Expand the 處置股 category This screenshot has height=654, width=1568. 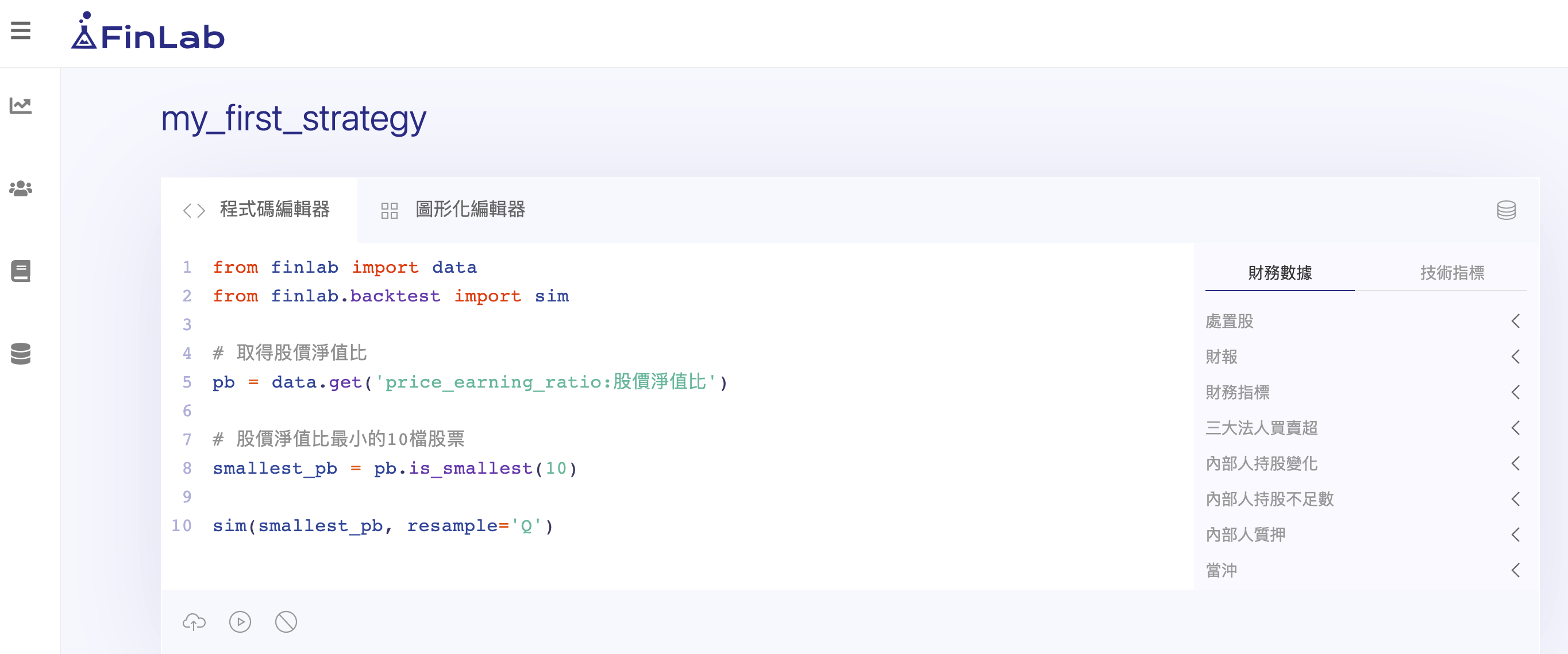pyautogui.click(x=1363, y=321)
